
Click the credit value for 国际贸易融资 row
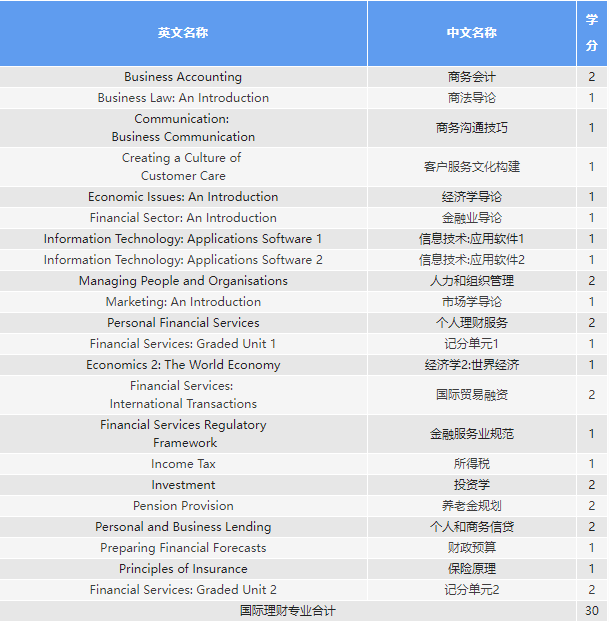[x=592, y=395]
